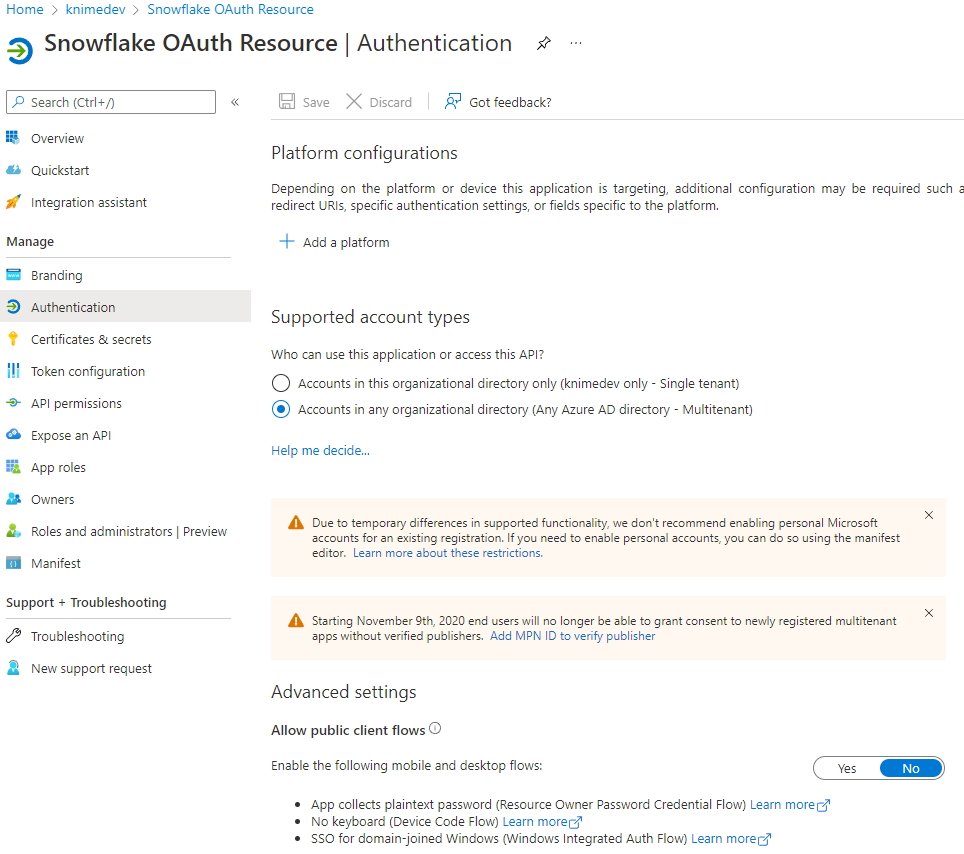Viewport: 964px width, 854px height.
Task: Open the Got feedback? icon
Action: (452, 101)
